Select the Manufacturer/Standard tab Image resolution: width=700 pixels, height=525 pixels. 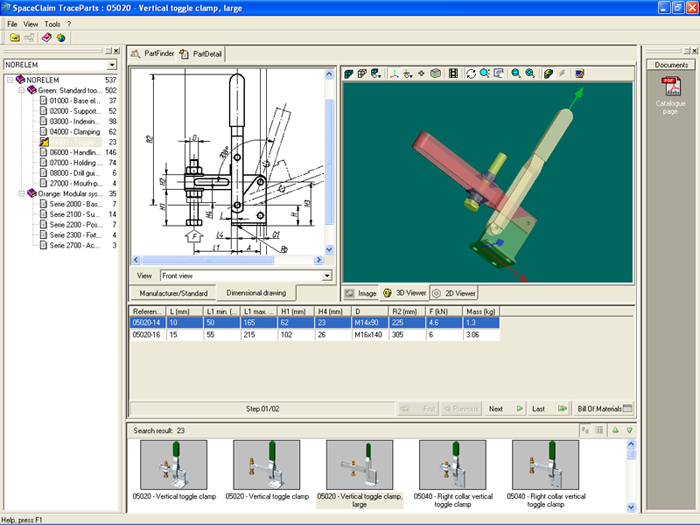pos(173,293)
